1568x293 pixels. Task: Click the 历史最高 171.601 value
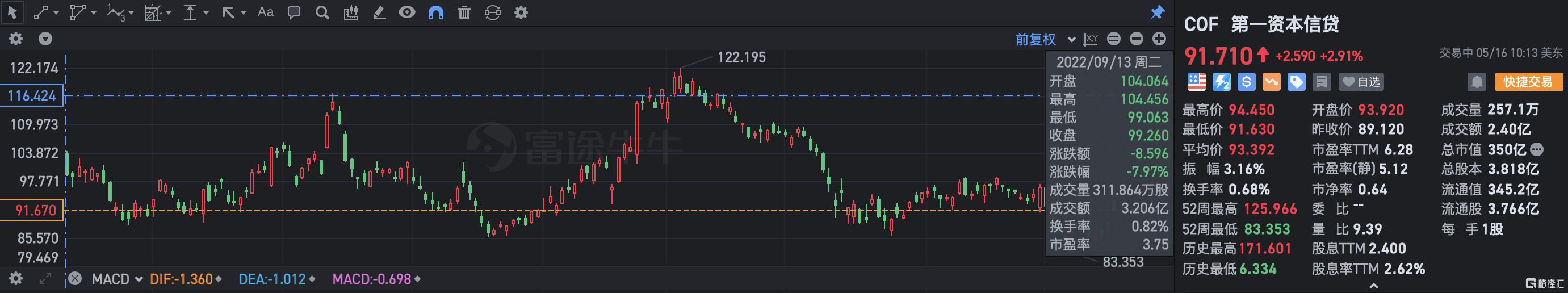tap(1265, 249)
